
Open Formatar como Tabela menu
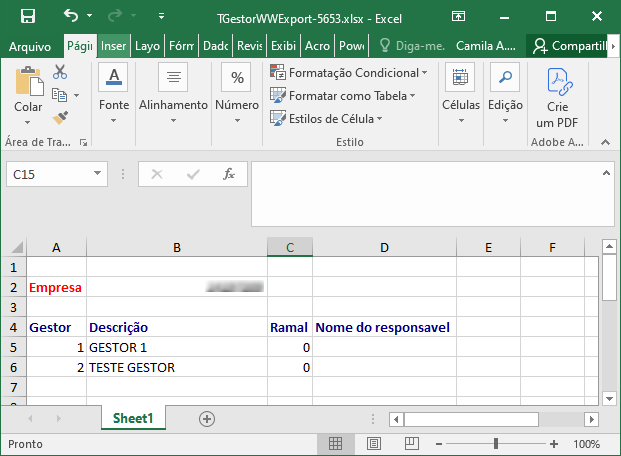coord(343,96)
